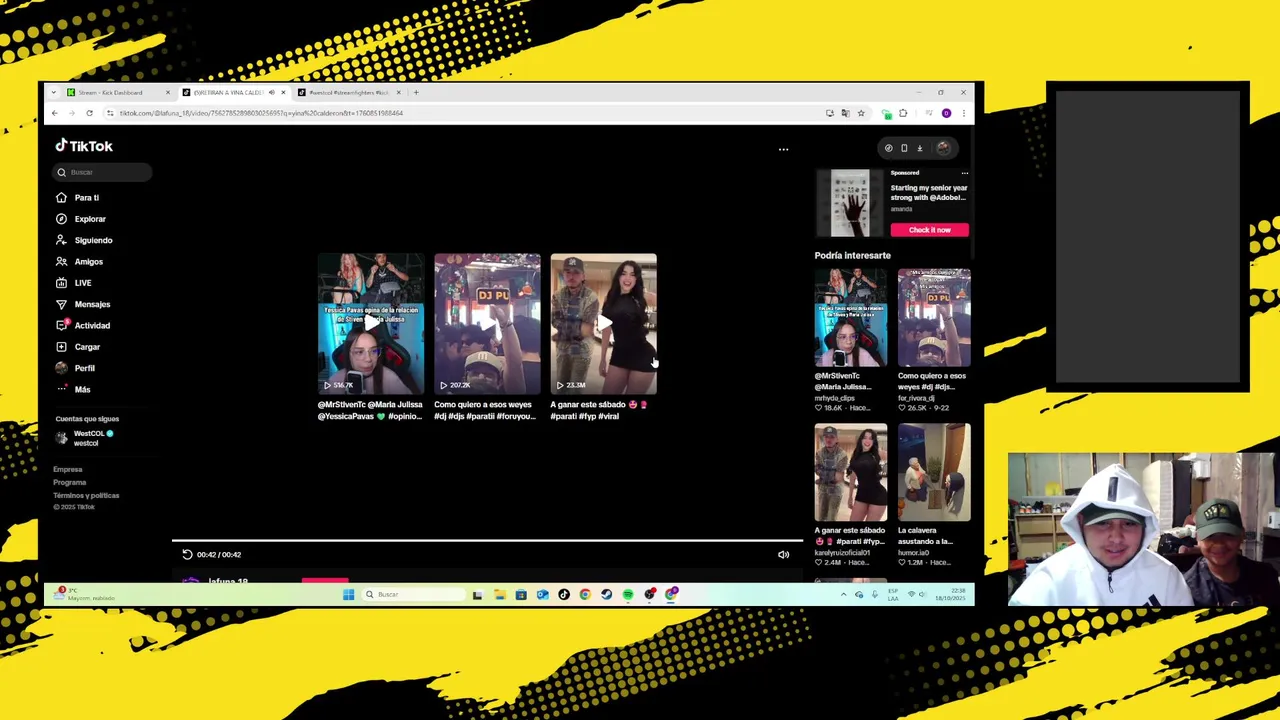The image size is (1280, 720).
Task: Open the sponsored ad options dots
Action: click(964, 173)
